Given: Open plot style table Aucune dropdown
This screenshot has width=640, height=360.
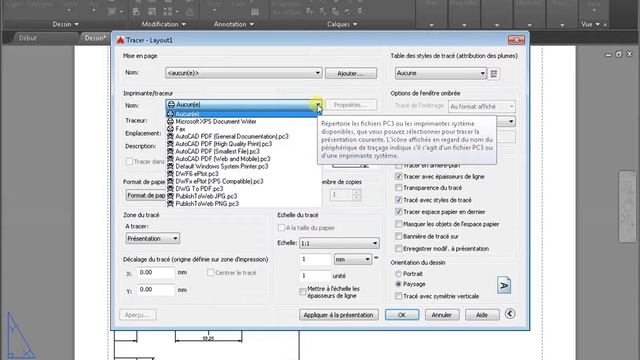Looking at the screenshot, I should [x=440, y=73].
